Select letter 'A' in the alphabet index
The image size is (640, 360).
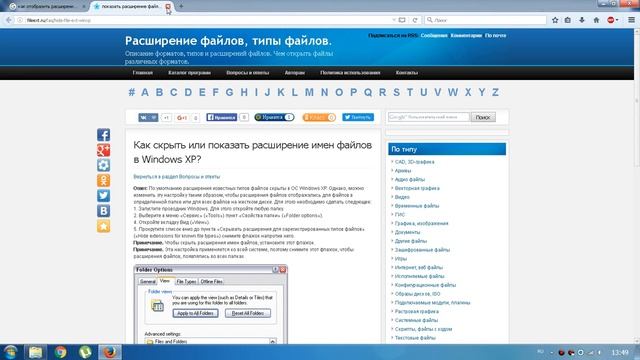click(x=145, y=92)
